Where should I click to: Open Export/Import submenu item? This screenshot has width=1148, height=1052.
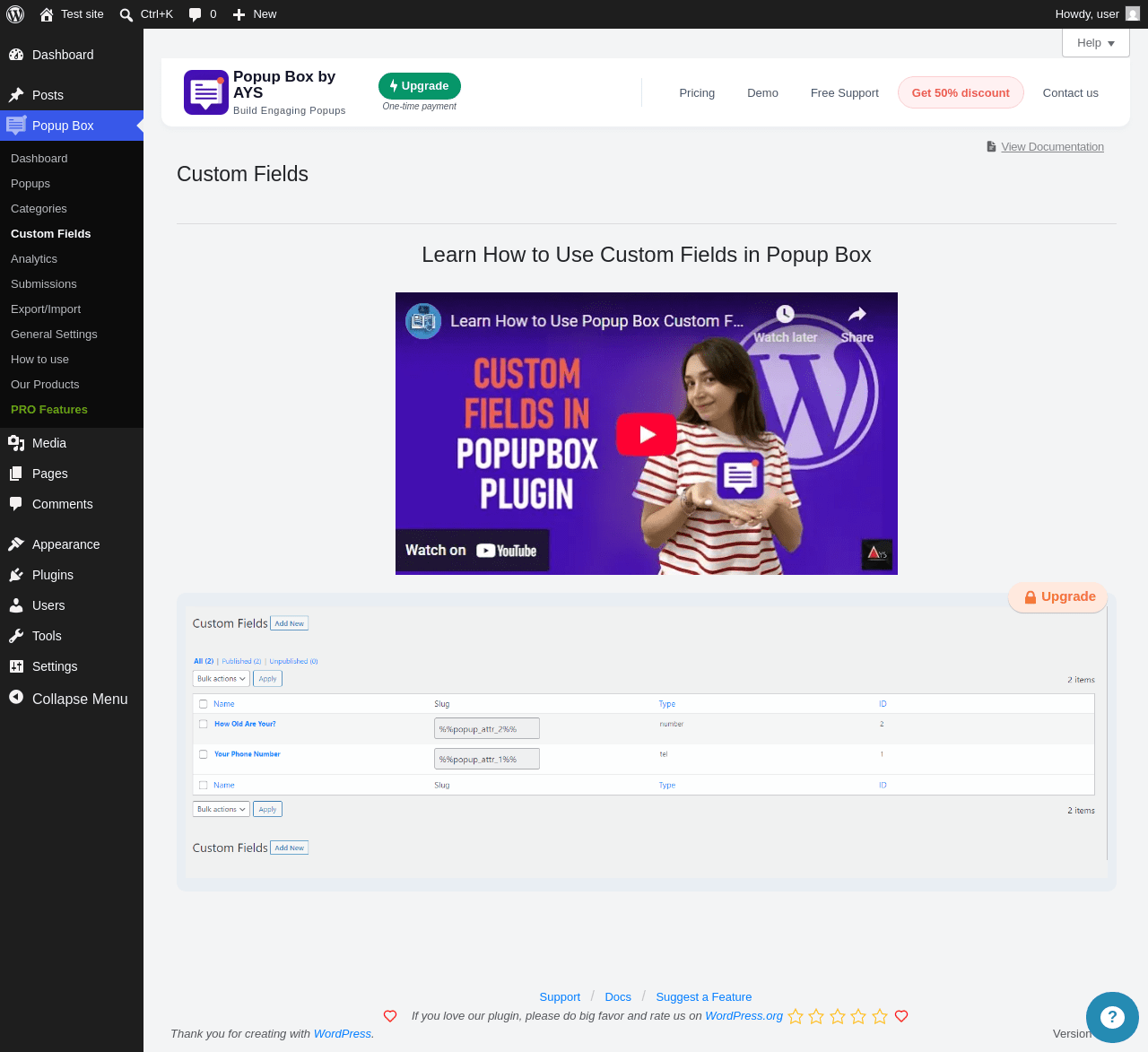[46, 309]
